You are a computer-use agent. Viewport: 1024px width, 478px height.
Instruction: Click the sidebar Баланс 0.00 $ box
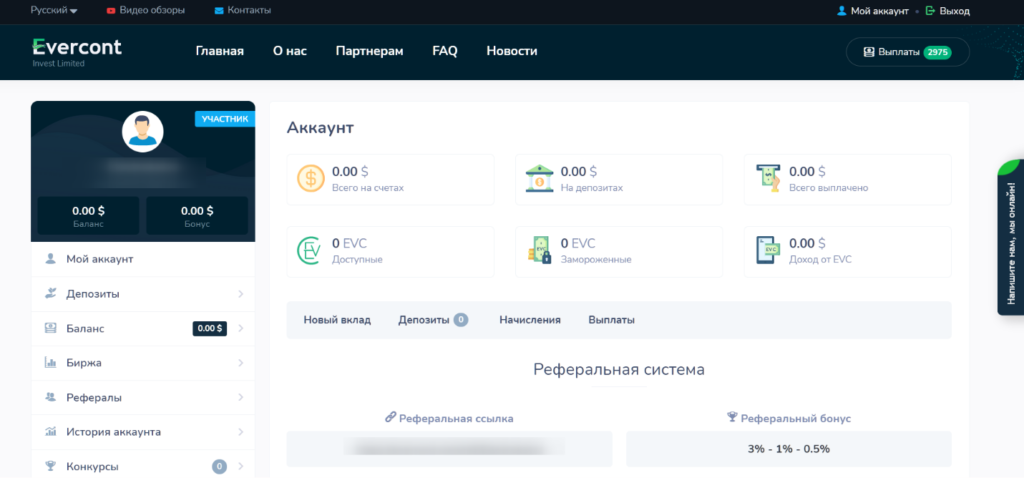[88, 215]
